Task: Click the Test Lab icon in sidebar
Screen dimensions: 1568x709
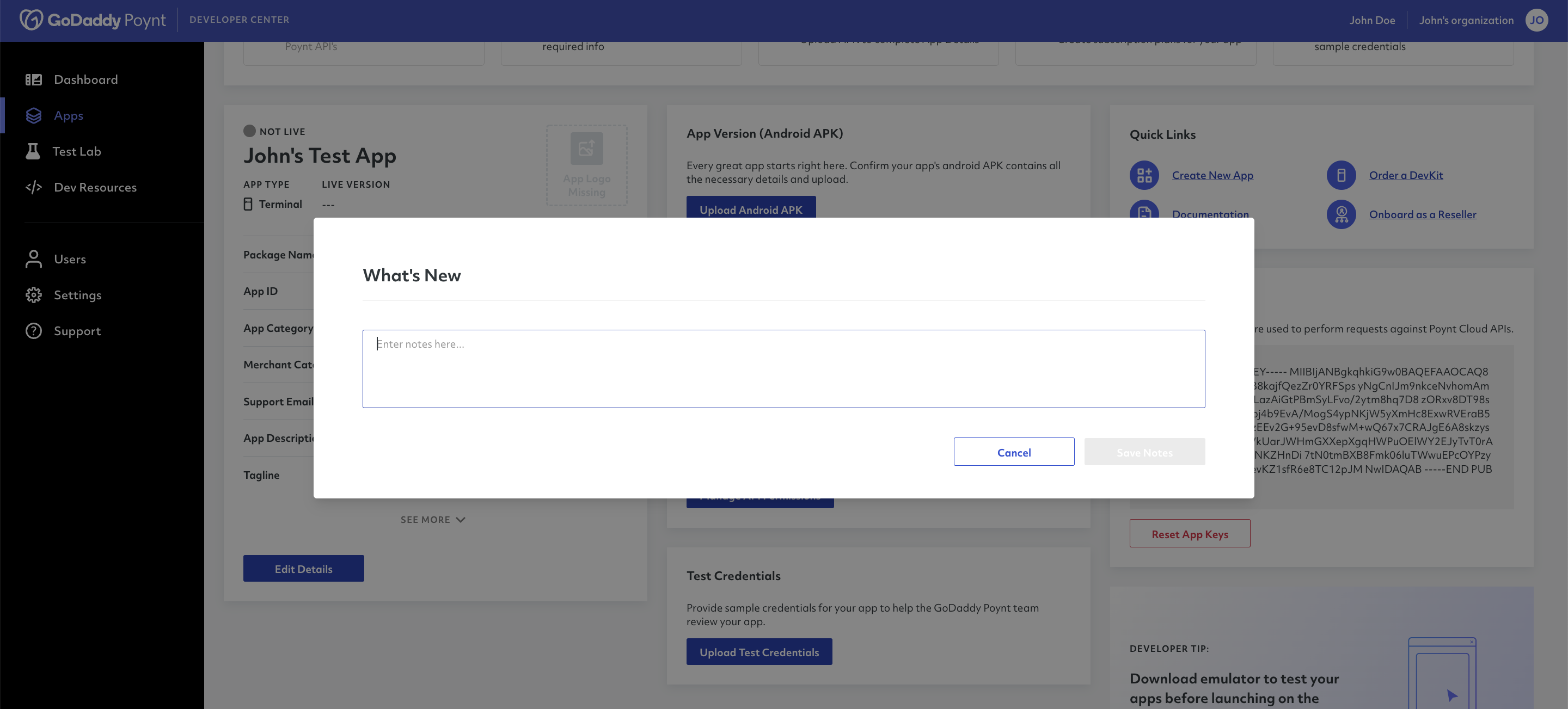Action: pyautogui.click(x=33, y=152)
